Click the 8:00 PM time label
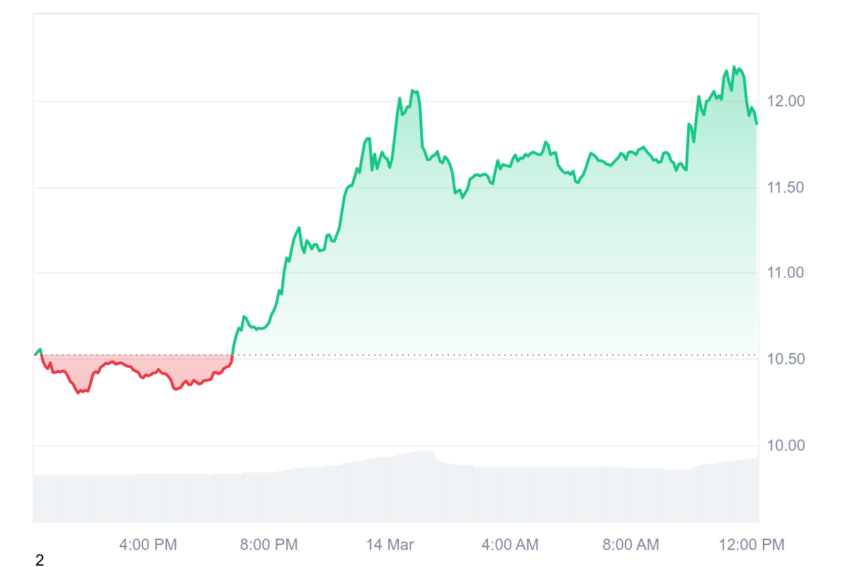Screen dimensions: 850x567 [x=269, y=545]
